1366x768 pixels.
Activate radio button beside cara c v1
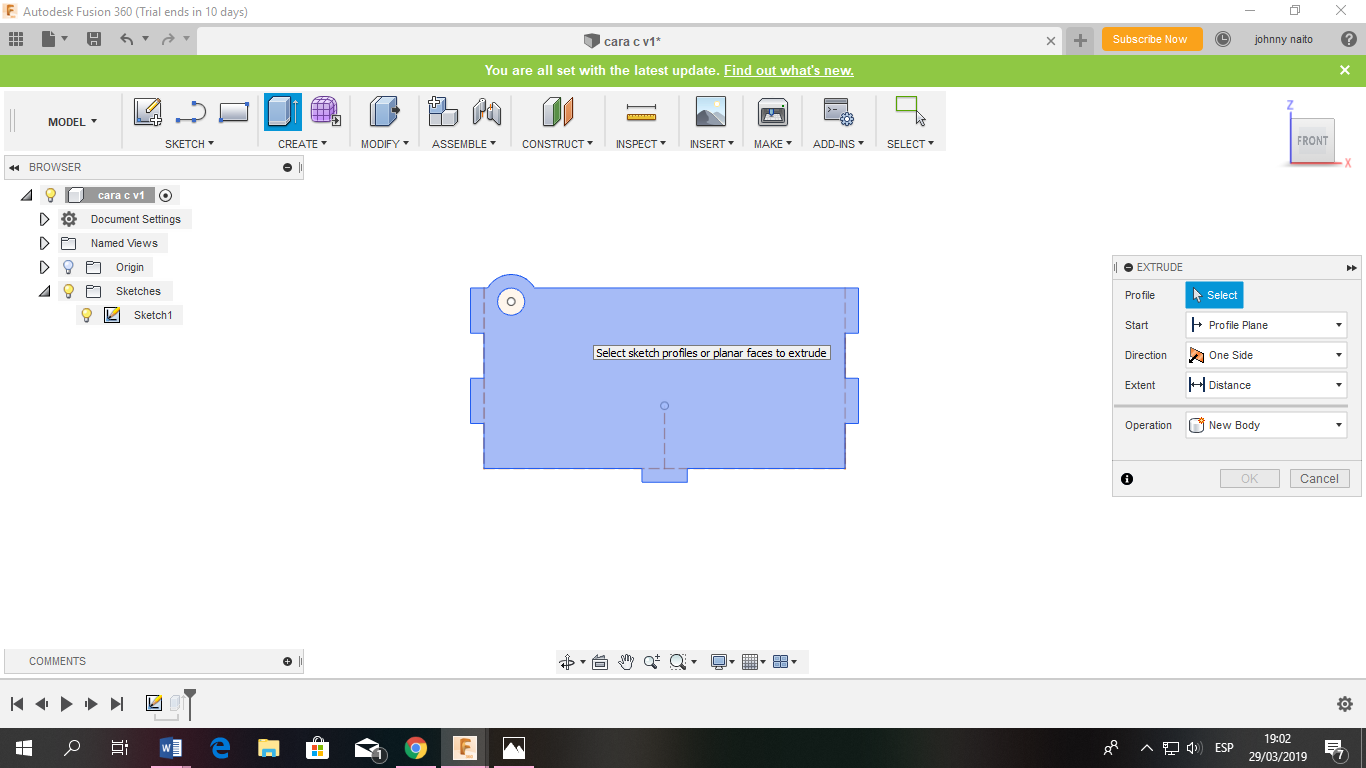coord(166,195)
